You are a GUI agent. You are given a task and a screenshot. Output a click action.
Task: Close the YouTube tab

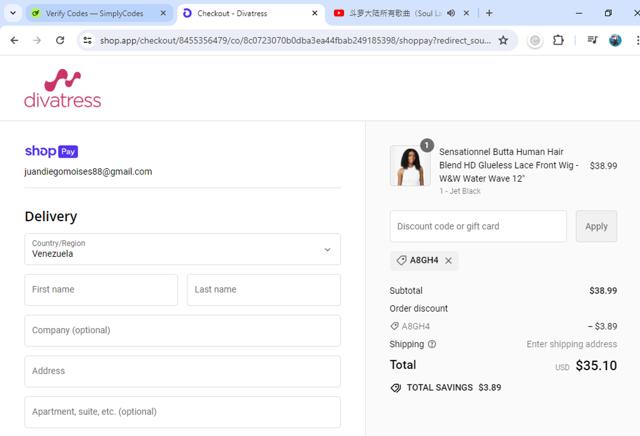point(466,13)
